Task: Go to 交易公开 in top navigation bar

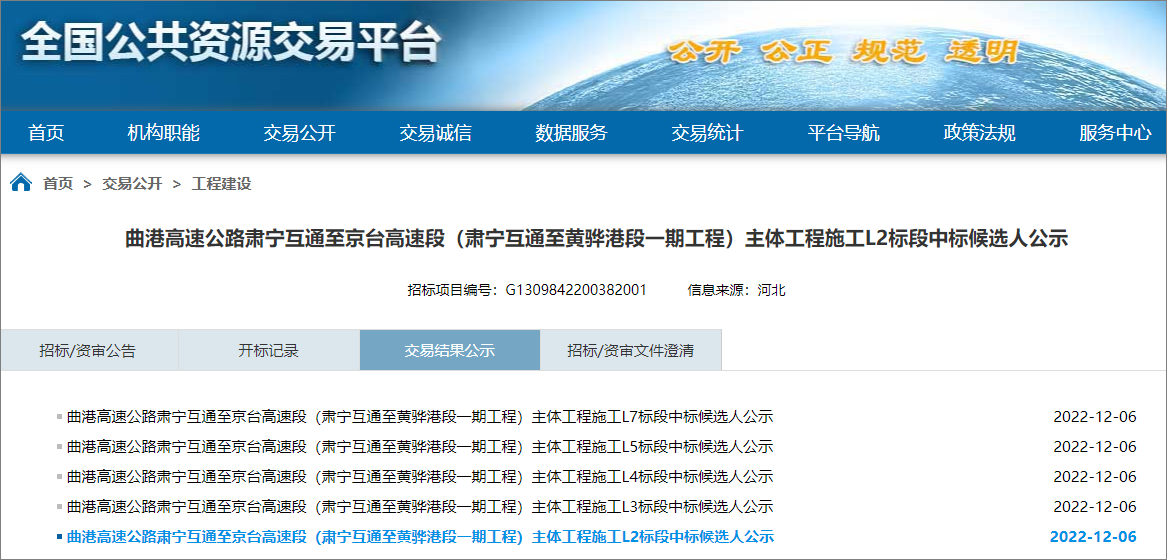Action: (x=300, y=133)
